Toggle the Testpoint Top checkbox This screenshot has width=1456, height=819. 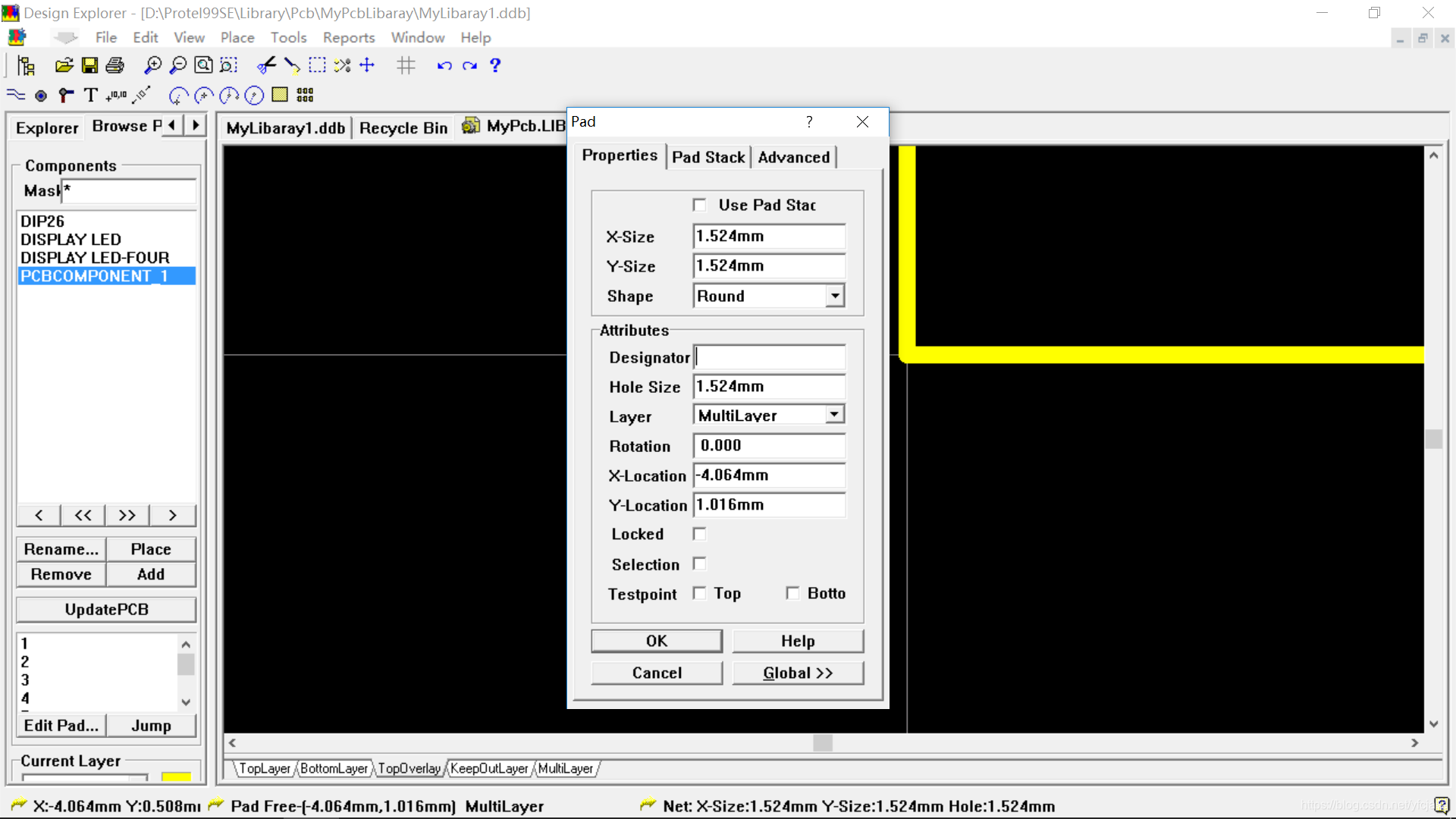[x=699, y=593]
